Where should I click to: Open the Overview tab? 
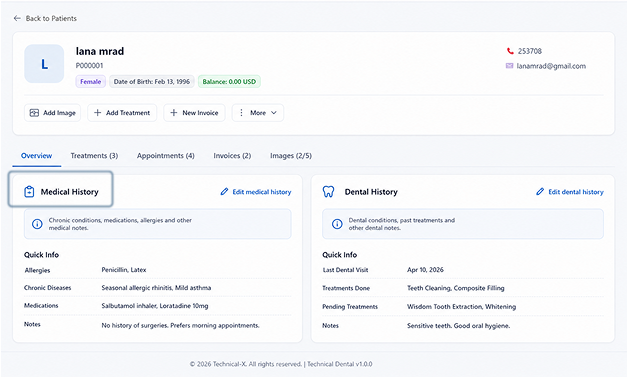click(x=36, y=156)
